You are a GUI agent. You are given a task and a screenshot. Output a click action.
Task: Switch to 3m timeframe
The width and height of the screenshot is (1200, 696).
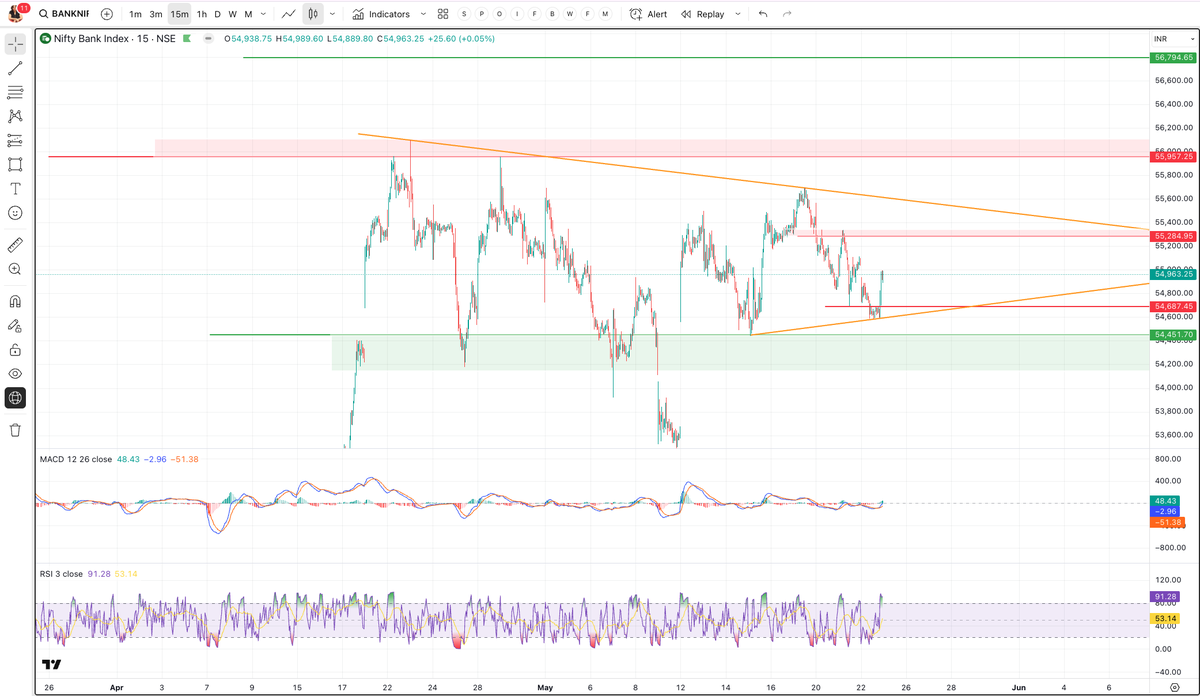tap(156, 14)
